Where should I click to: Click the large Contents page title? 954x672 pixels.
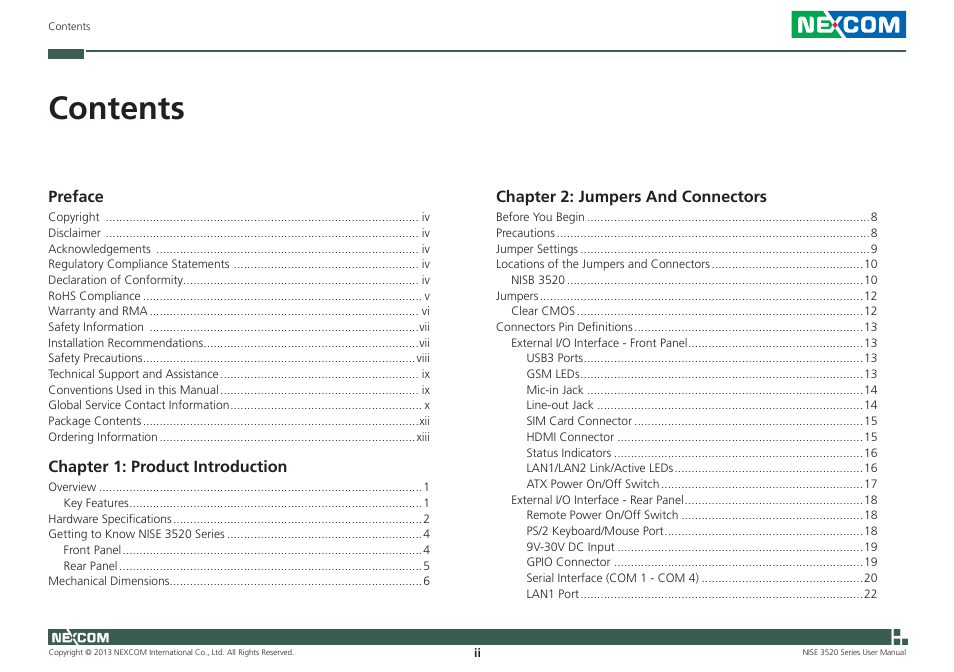coord(116,108)
